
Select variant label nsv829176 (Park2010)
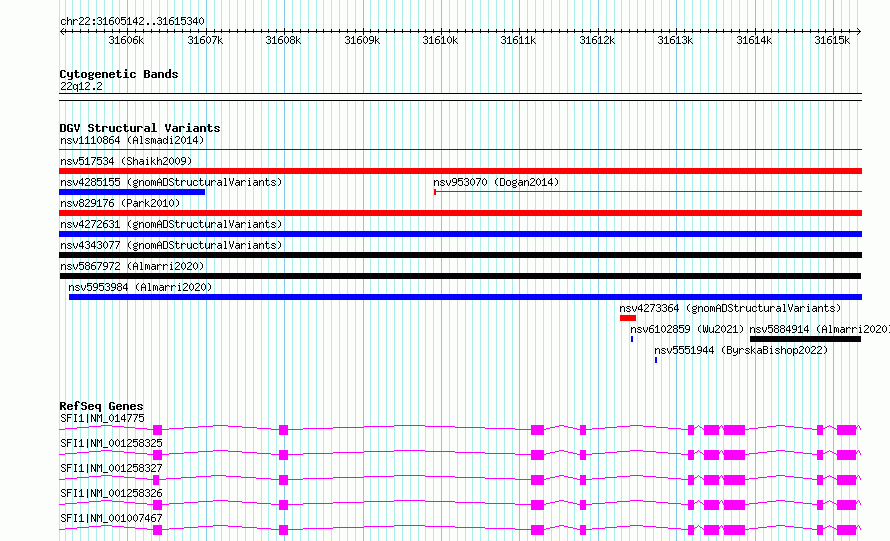(120, 203)
